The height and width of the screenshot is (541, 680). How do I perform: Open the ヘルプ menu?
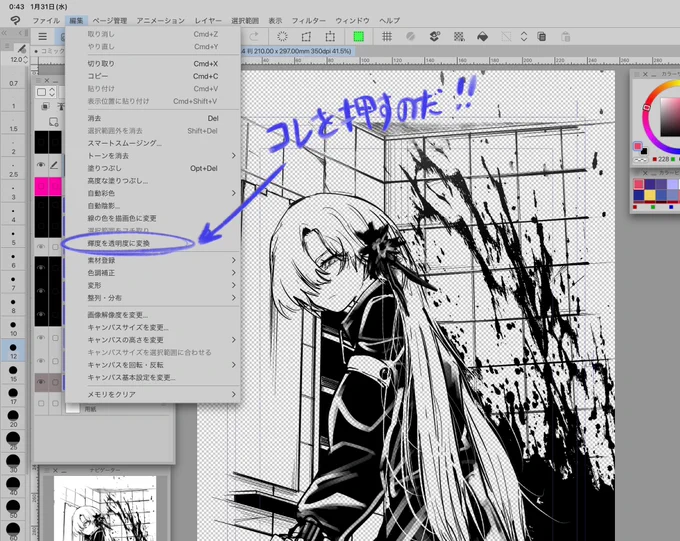pyautogui.click(x=389, y=20)
